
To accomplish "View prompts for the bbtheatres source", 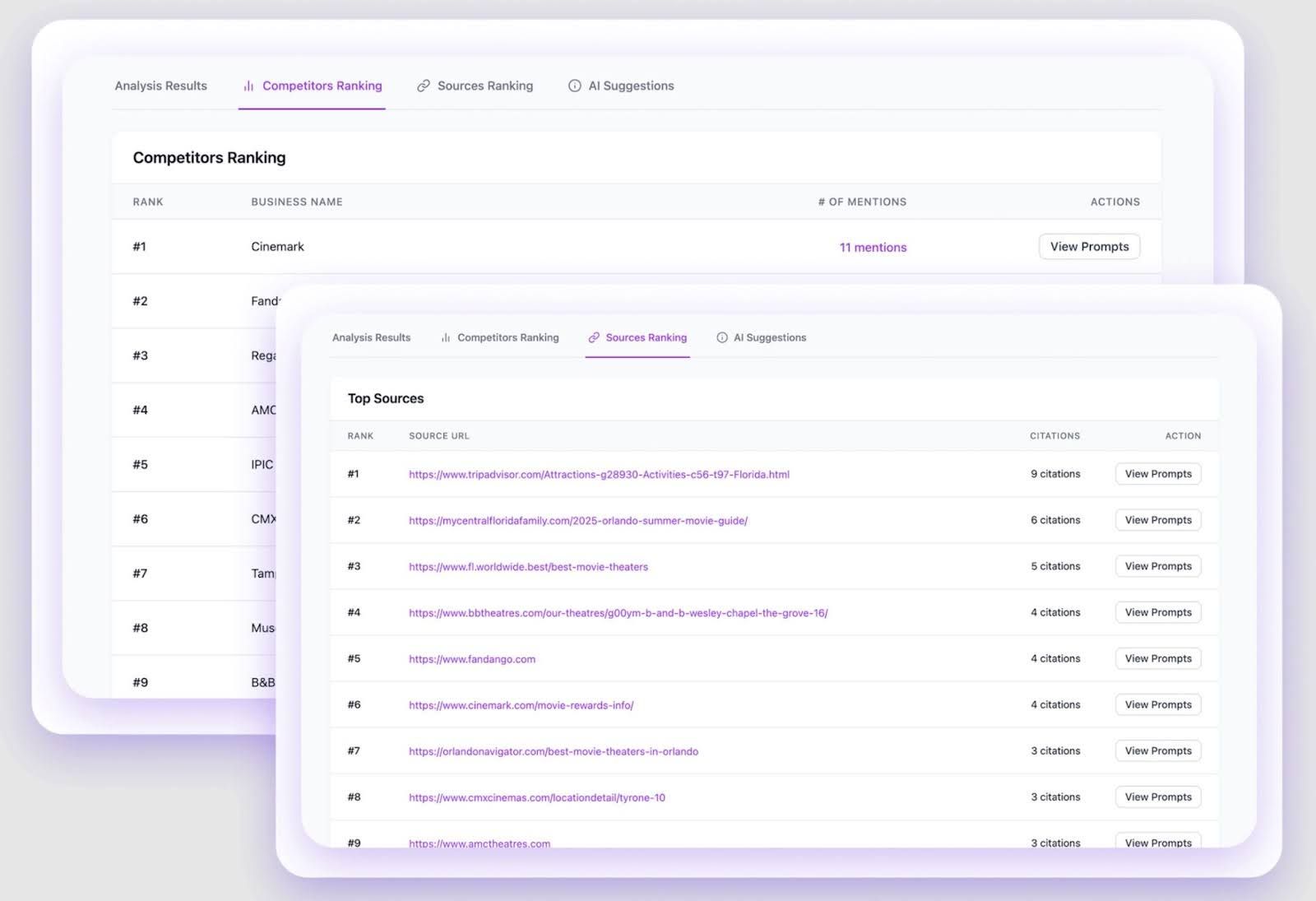I will 1158,612.
